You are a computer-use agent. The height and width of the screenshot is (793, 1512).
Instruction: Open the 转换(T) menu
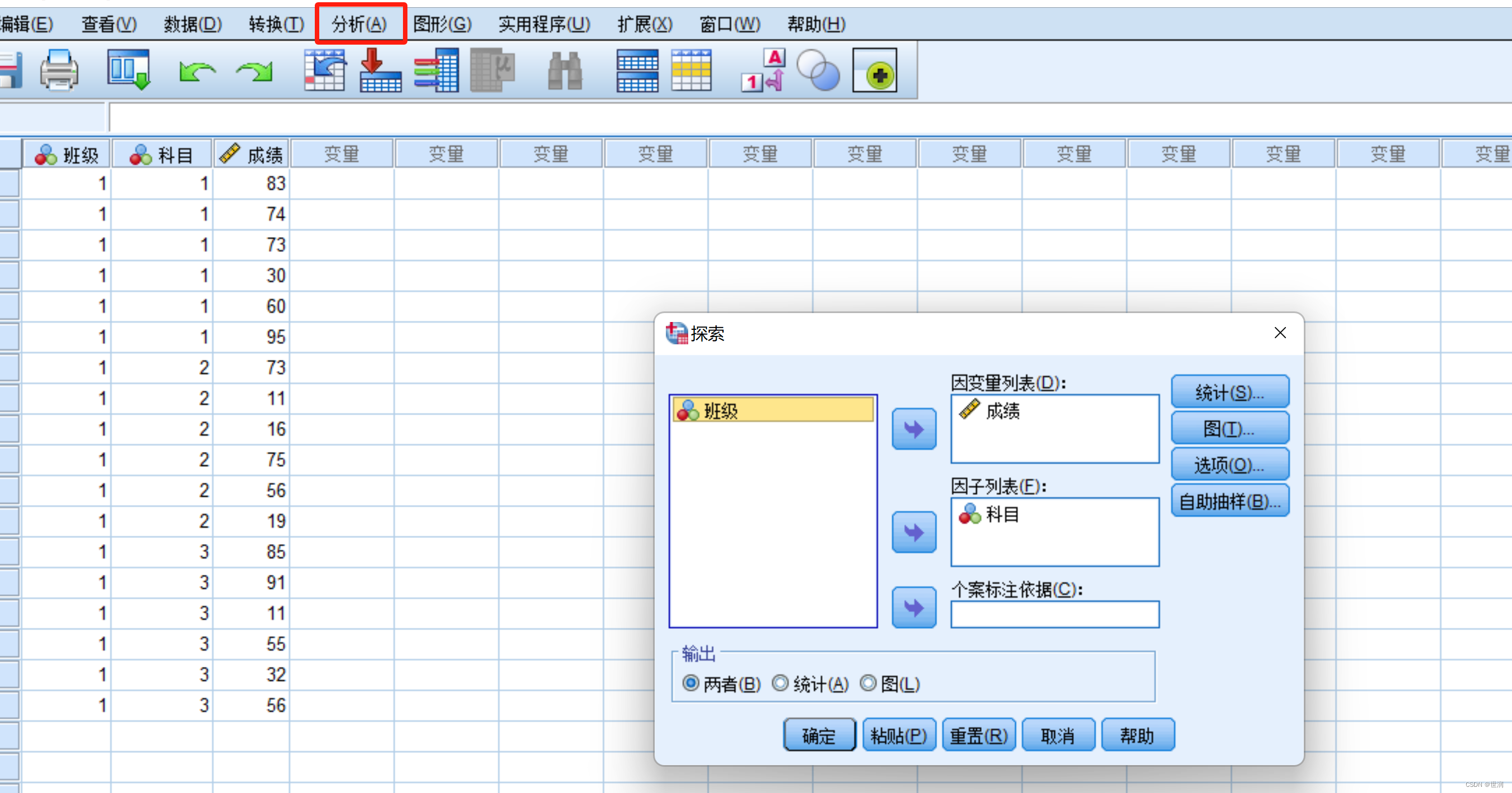point(276,24)
